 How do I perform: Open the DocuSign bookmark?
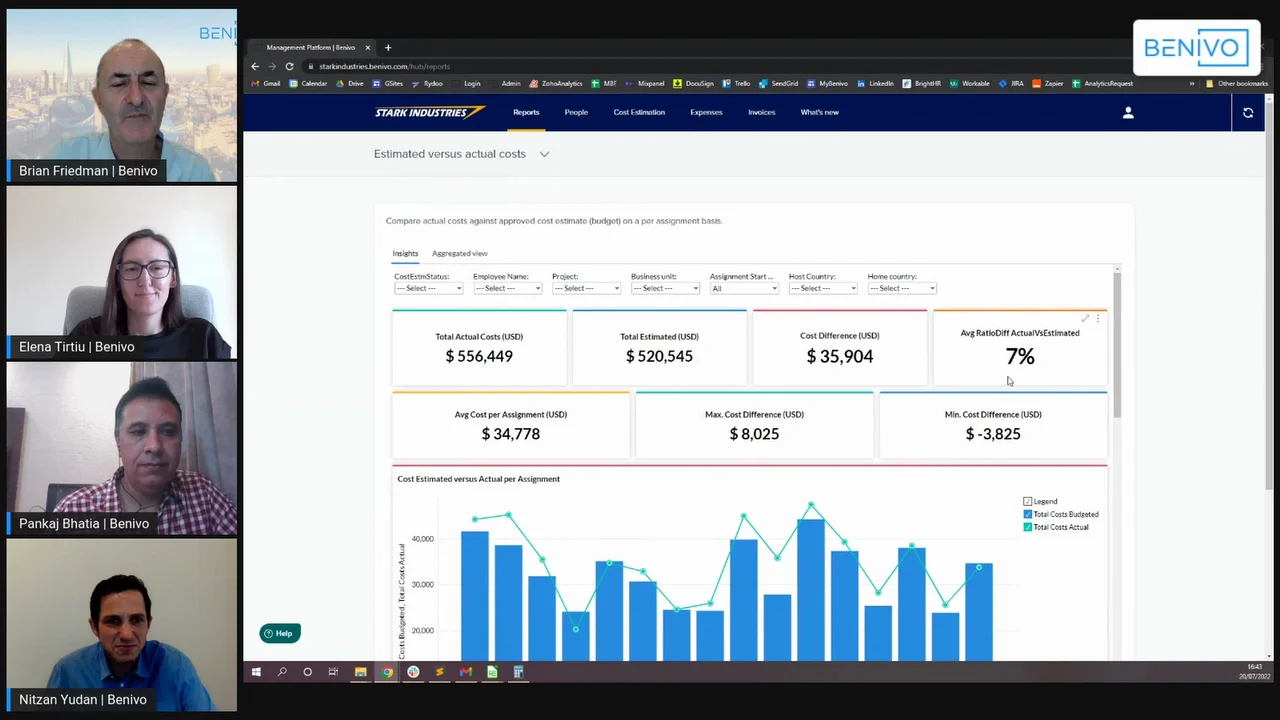(x=693, y=84)
